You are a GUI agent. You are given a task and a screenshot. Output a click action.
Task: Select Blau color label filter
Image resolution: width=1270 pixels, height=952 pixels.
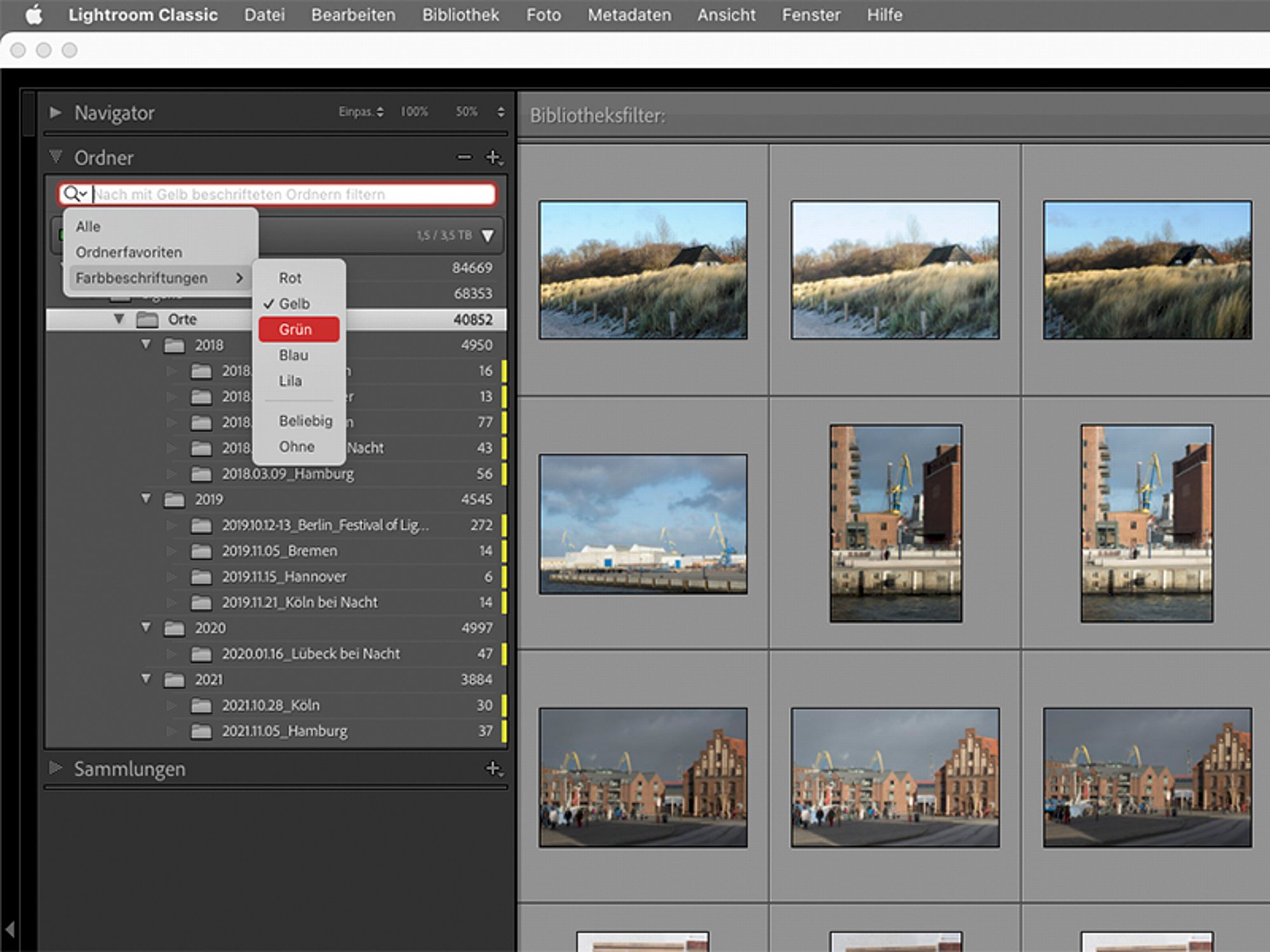pos(293,355)
